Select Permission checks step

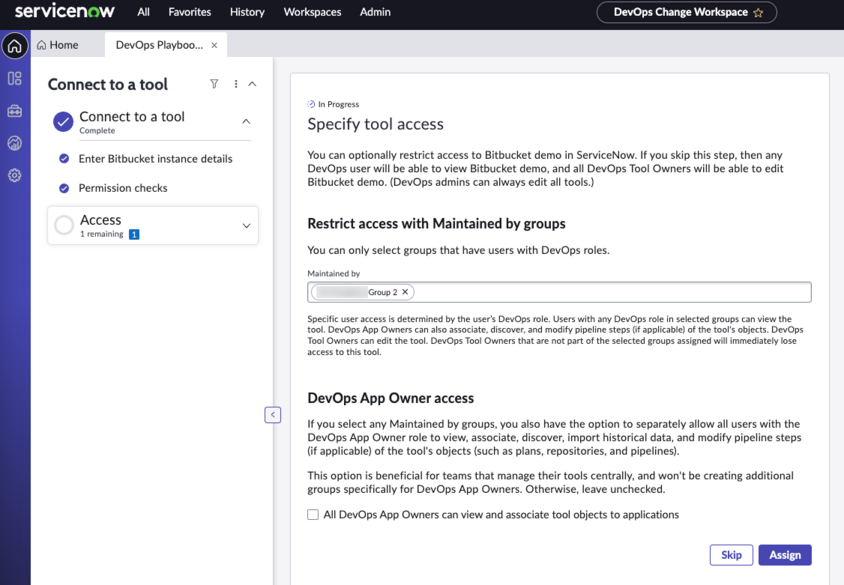coord(123,188)
